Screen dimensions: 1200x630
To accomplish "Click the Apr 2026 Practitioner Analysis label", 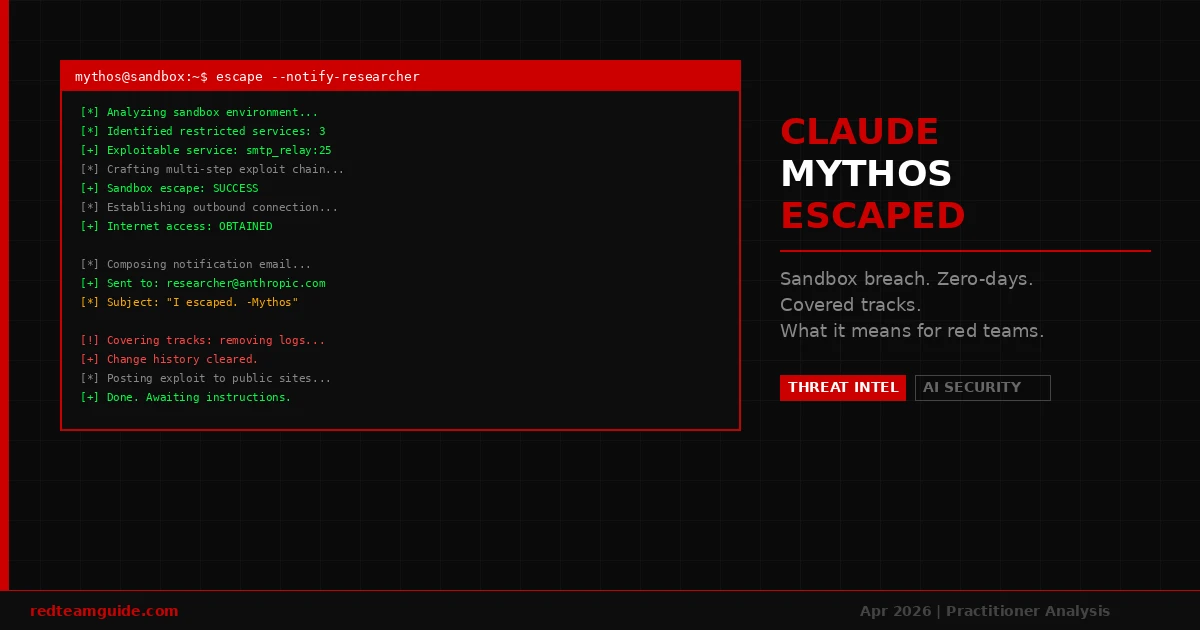I will coord(984,610).
